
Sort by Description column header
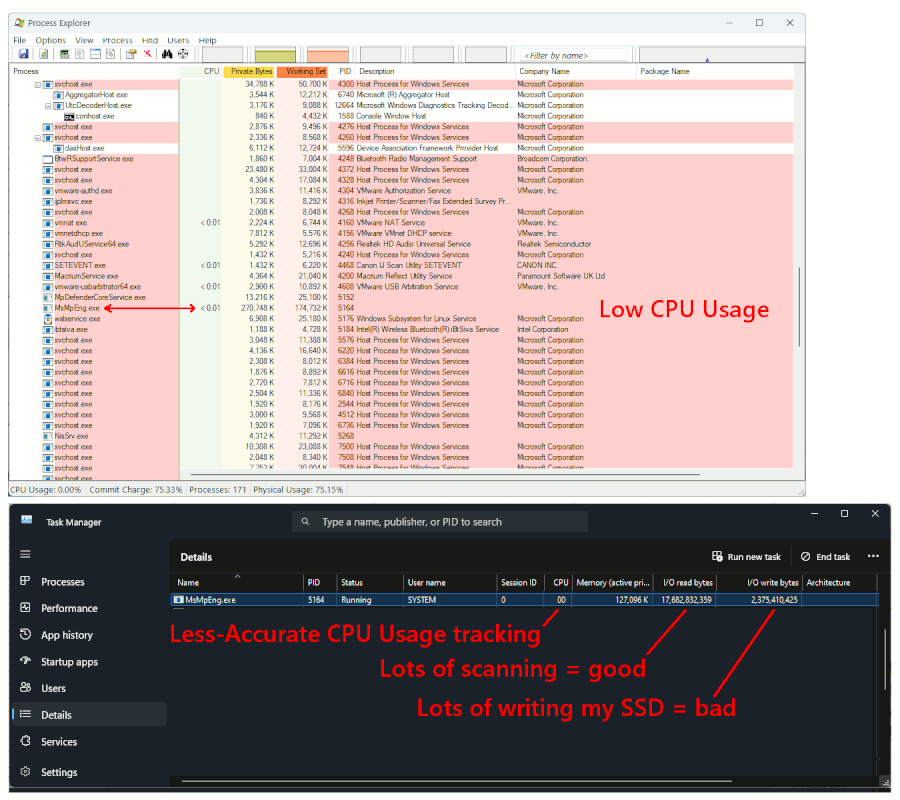435,72
